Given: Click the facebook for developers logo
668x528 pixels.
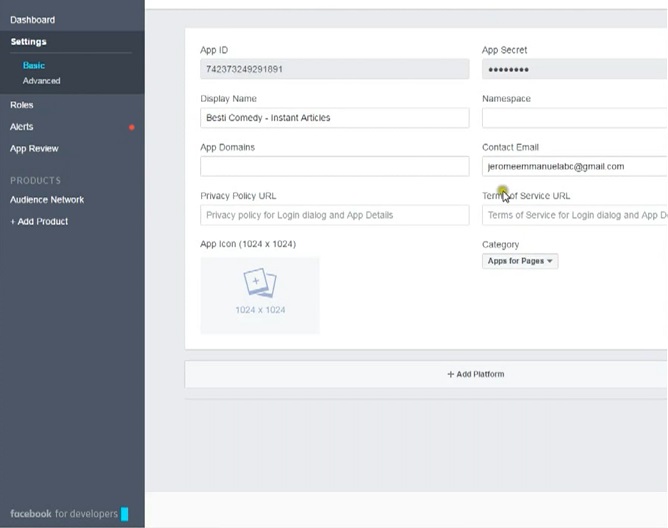Looking at the screenshot, I should pyautogui.click(x=69, y=514).
